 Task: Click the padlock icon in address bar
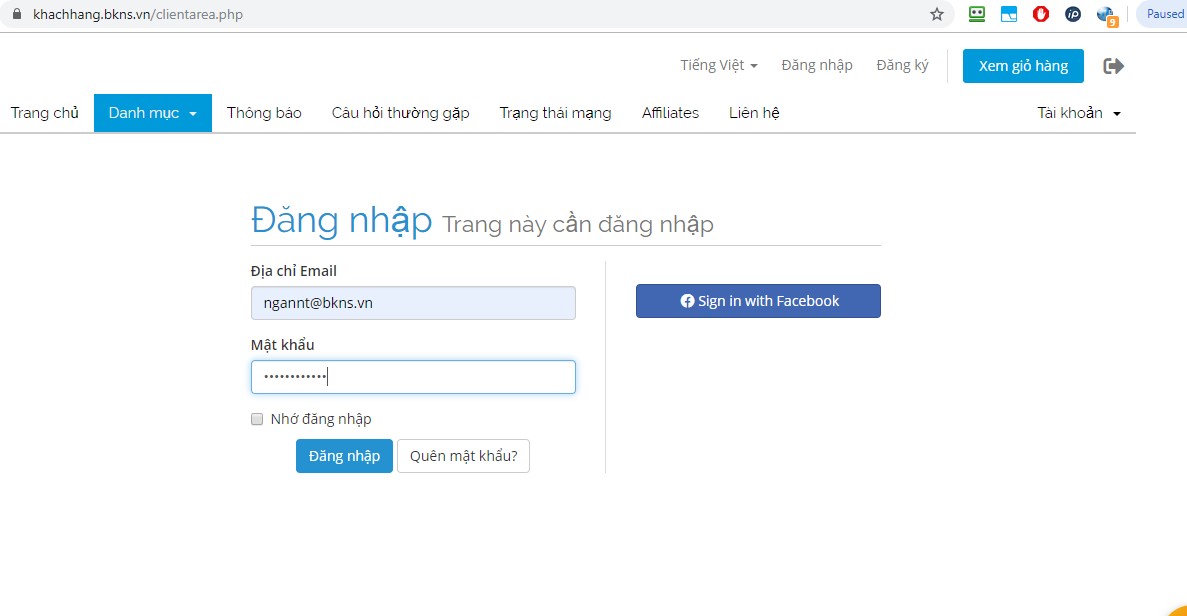click(15, 15)
